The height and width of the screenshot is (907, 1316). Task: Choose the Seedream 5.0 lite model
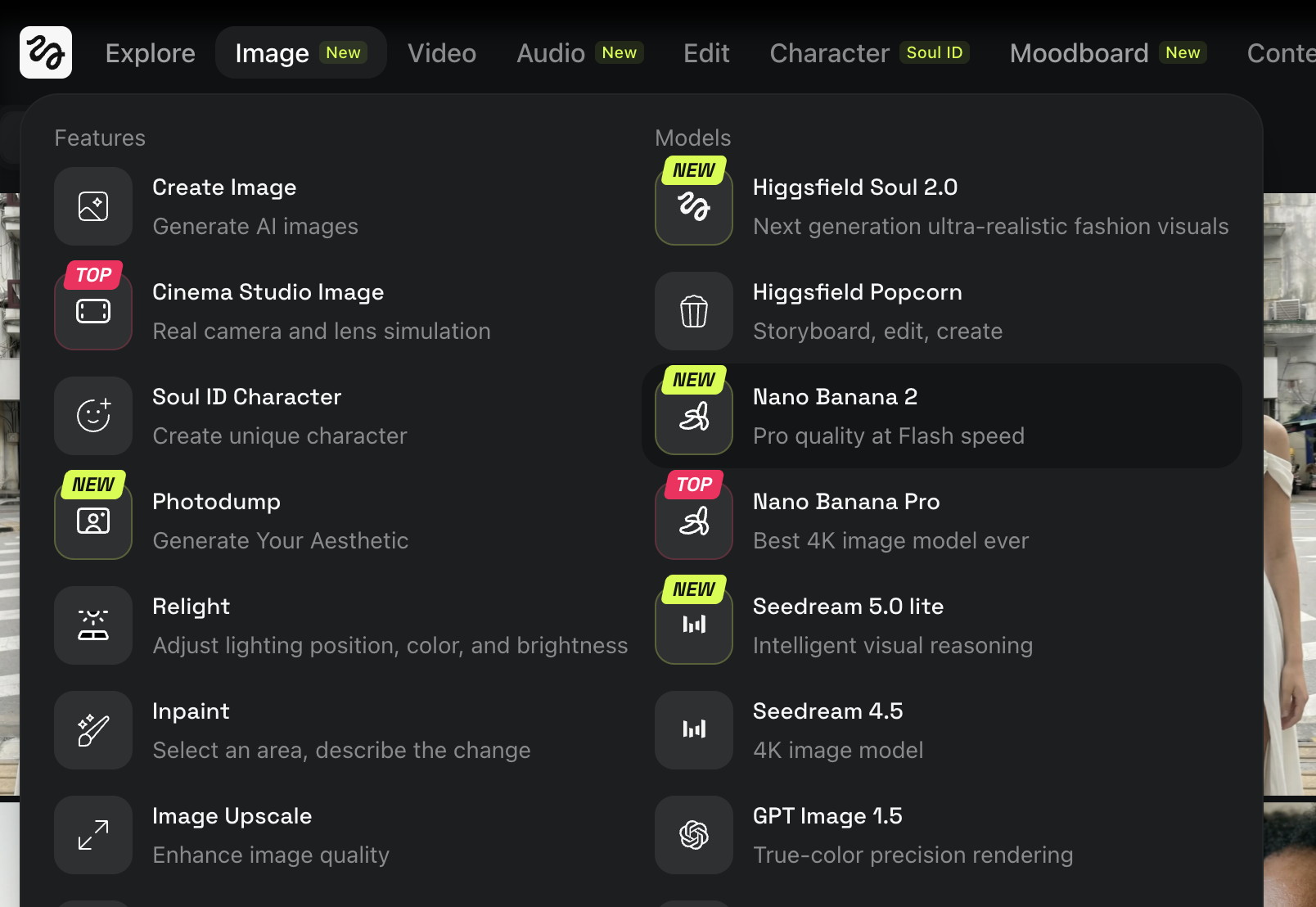click(848, 607)
